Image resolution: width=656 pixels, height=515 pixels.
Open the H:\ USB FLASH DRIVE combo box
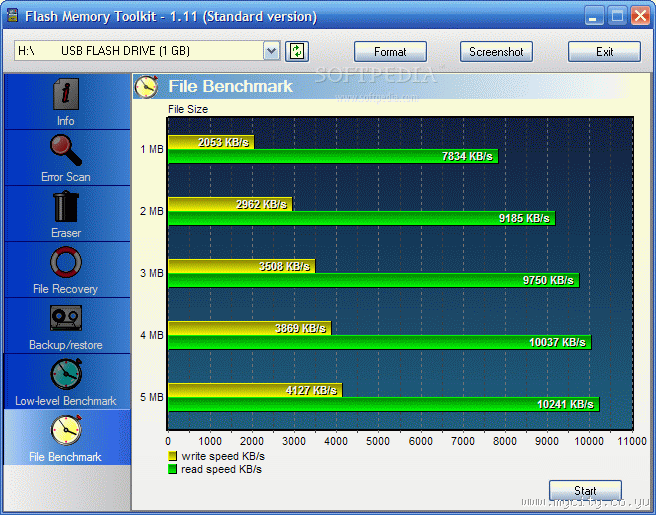[147, 51]
